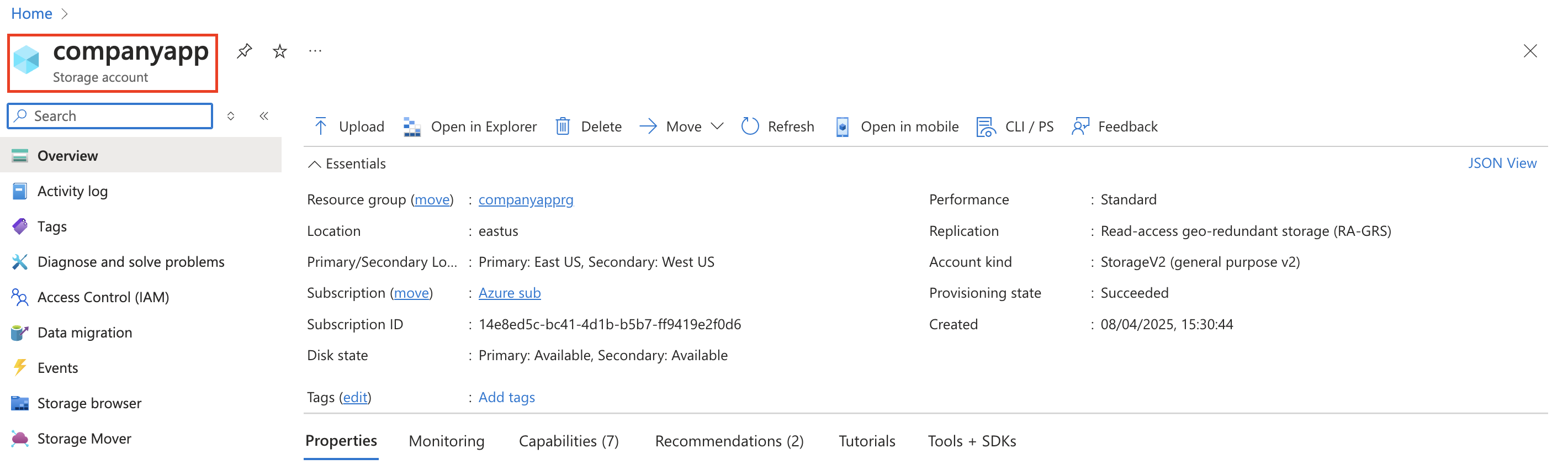Click the Feedback toolbar label
Viewport: 1568px width, 464px height.
pos(1128,126)
